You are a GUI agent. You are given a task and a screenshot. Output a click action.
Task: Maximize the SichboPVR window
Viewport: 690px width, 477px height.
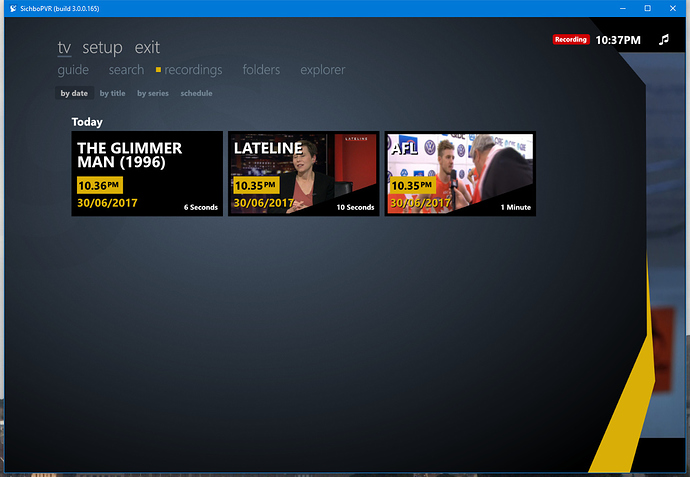[648, 8]
